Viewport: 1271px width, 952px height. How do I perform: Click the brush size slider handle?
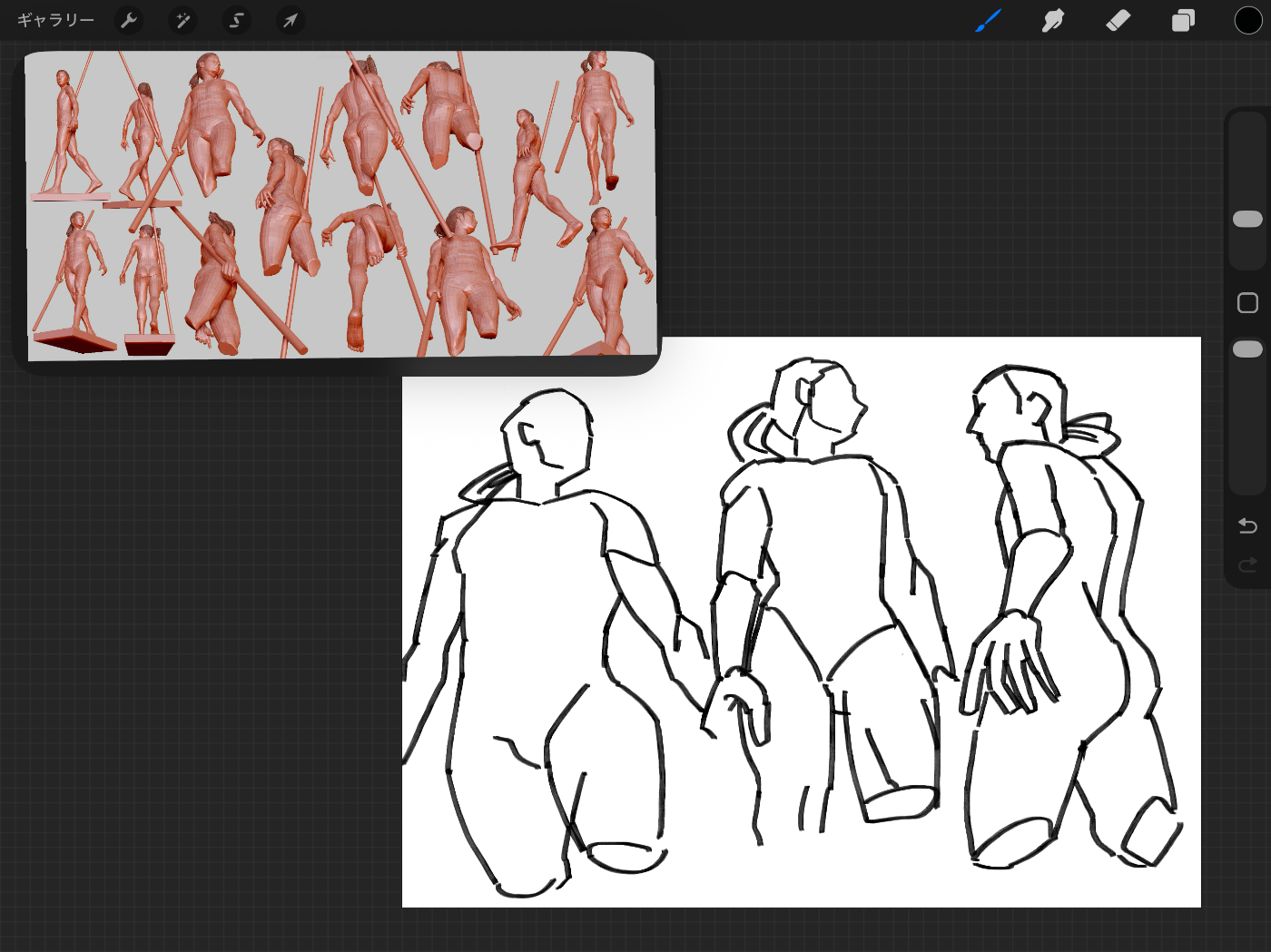click(x=1247, y=219)
